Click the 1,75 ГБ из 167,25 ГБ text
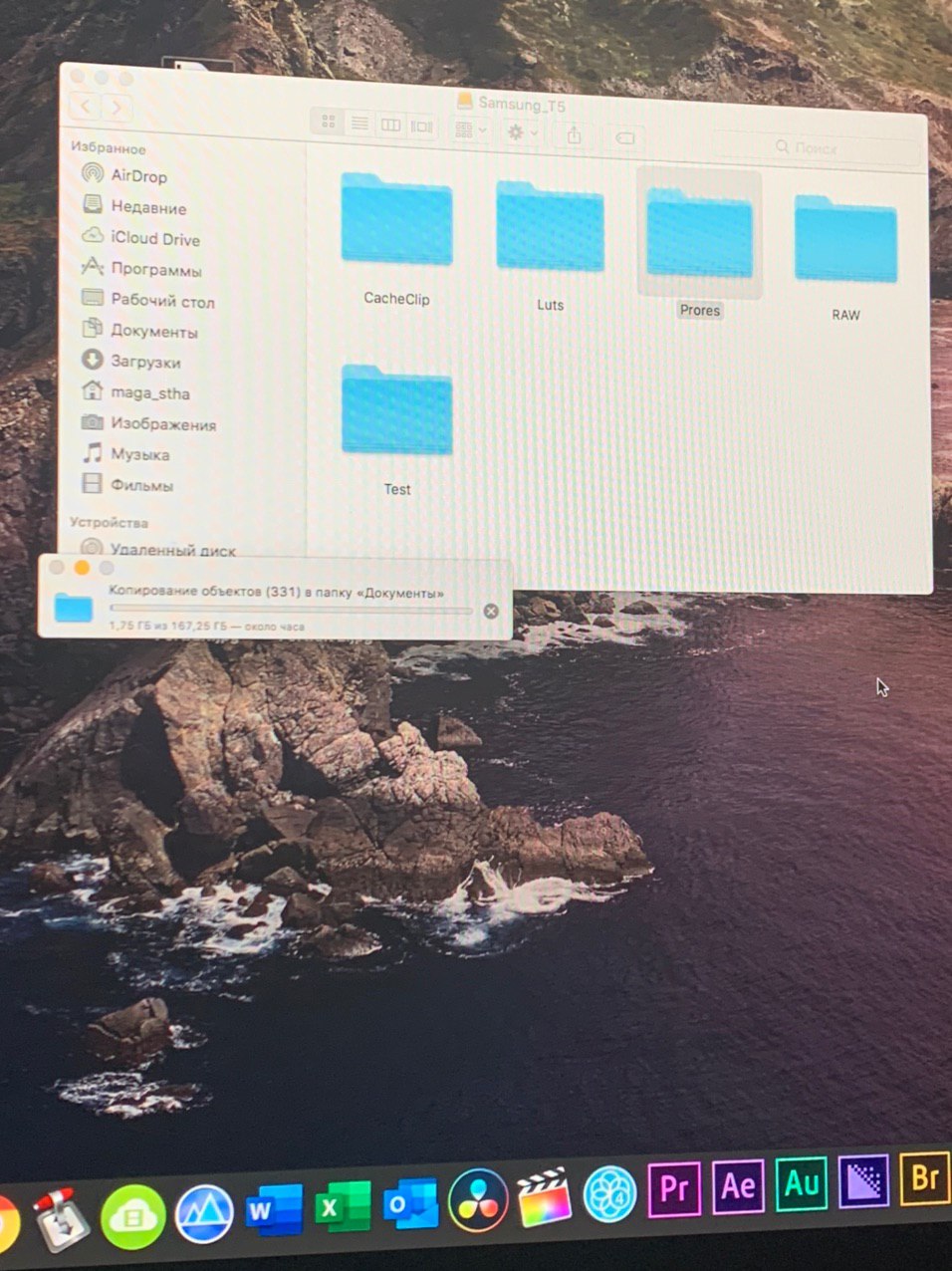 (x=168, y=627)
